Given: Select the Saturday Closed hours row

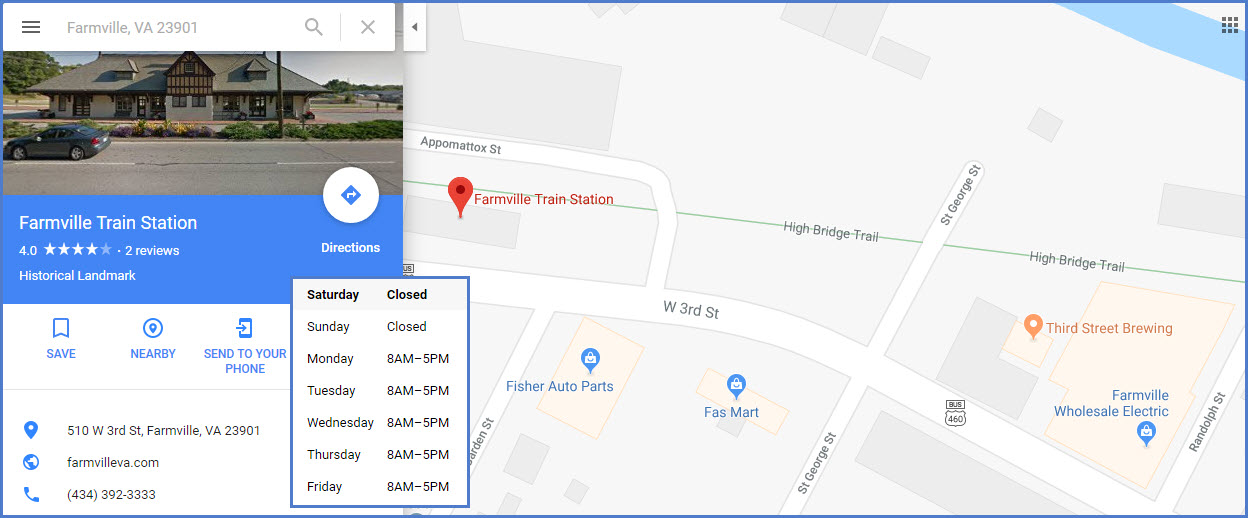Looking at the screenshot, I should (x=380, y=295).
